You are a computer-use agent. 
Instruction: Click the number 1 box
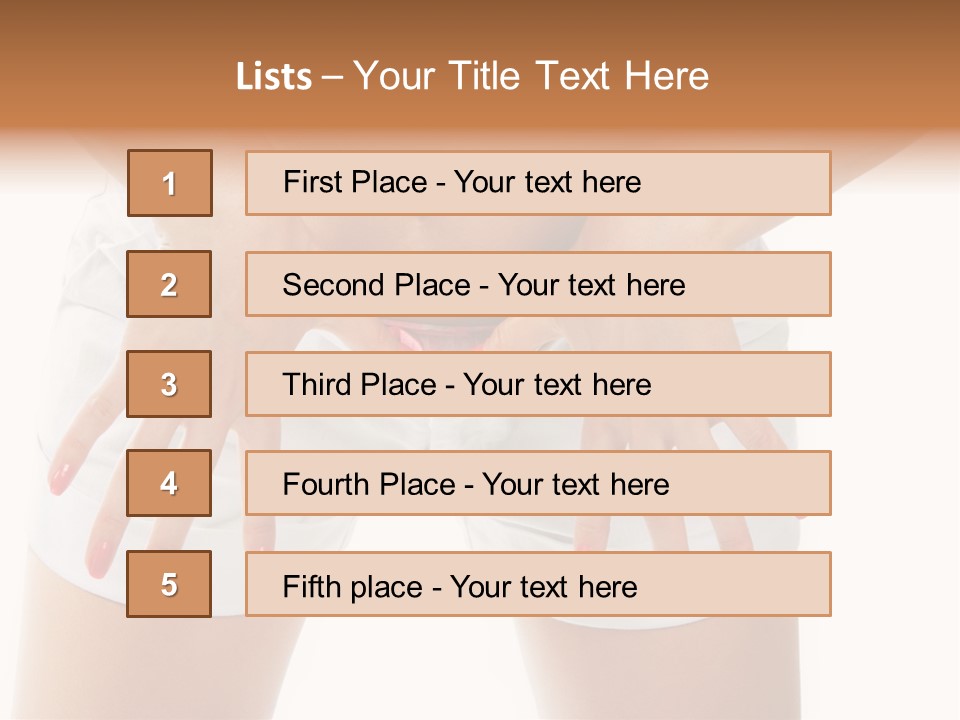coord(170,183)
